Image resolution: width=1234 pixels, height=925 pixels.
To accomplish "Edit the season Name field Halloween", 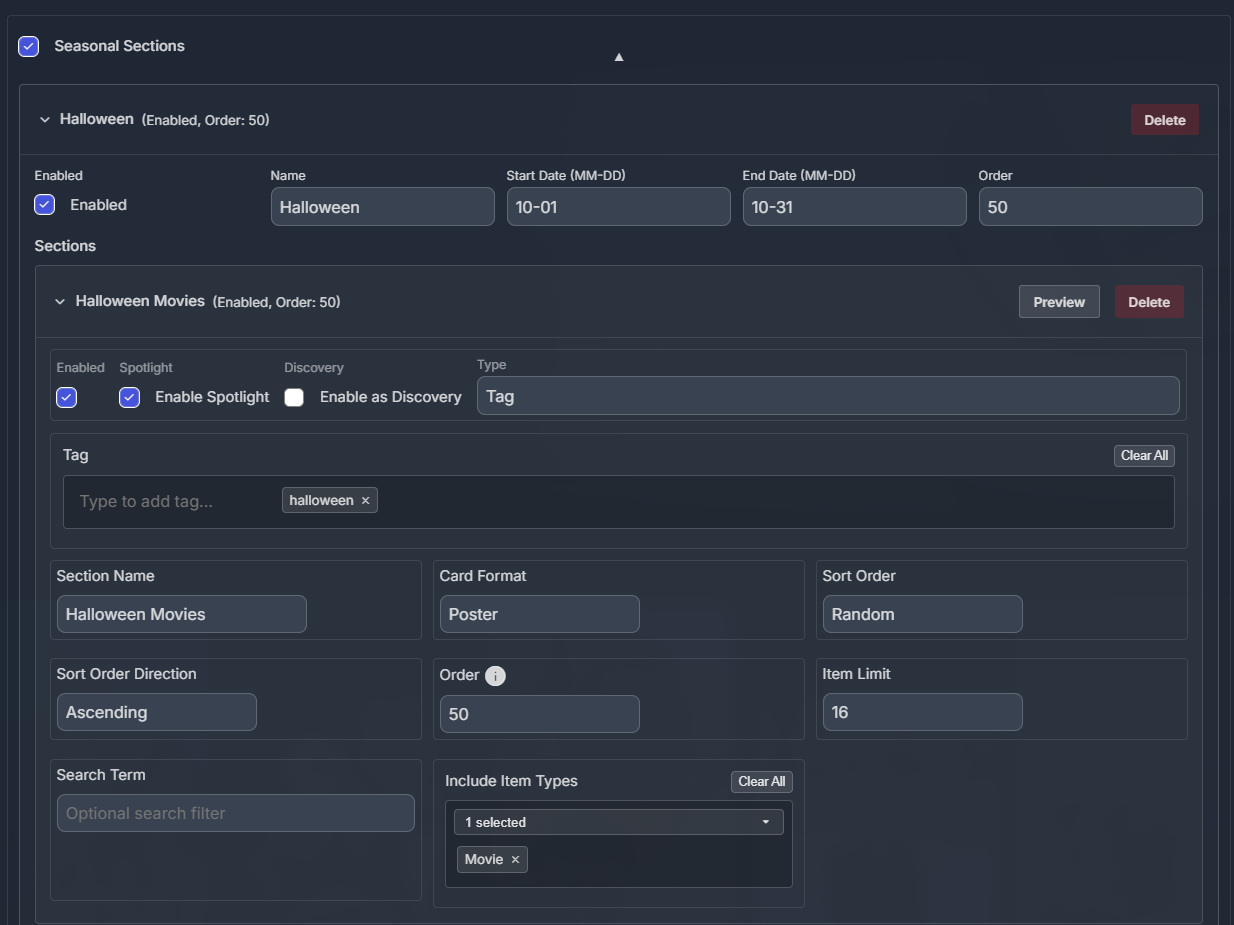I will (x=383, y=207).
